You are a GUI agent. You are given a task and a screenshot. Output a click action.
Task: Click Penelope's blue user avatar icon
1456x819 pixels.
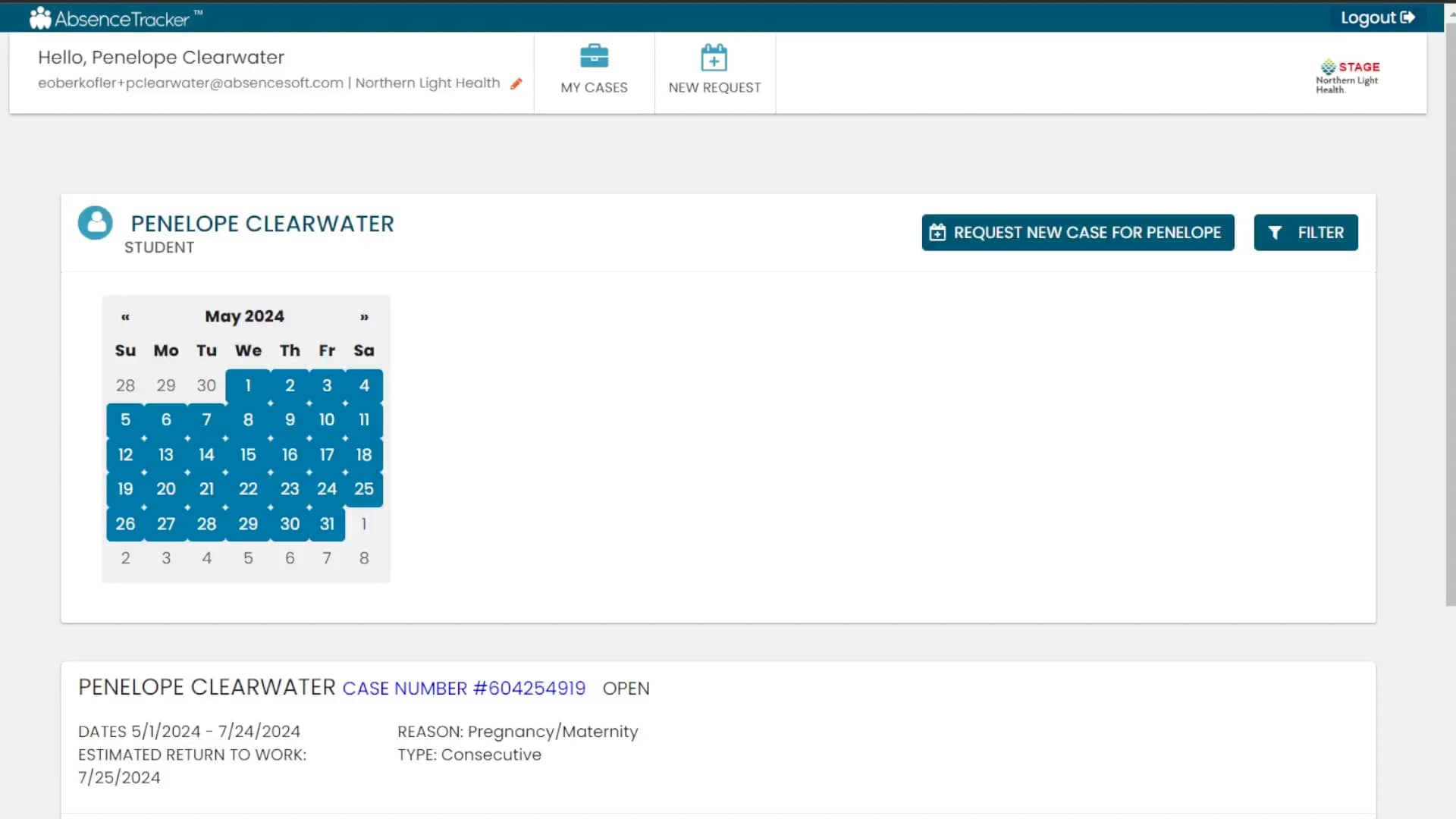point(96,223)
